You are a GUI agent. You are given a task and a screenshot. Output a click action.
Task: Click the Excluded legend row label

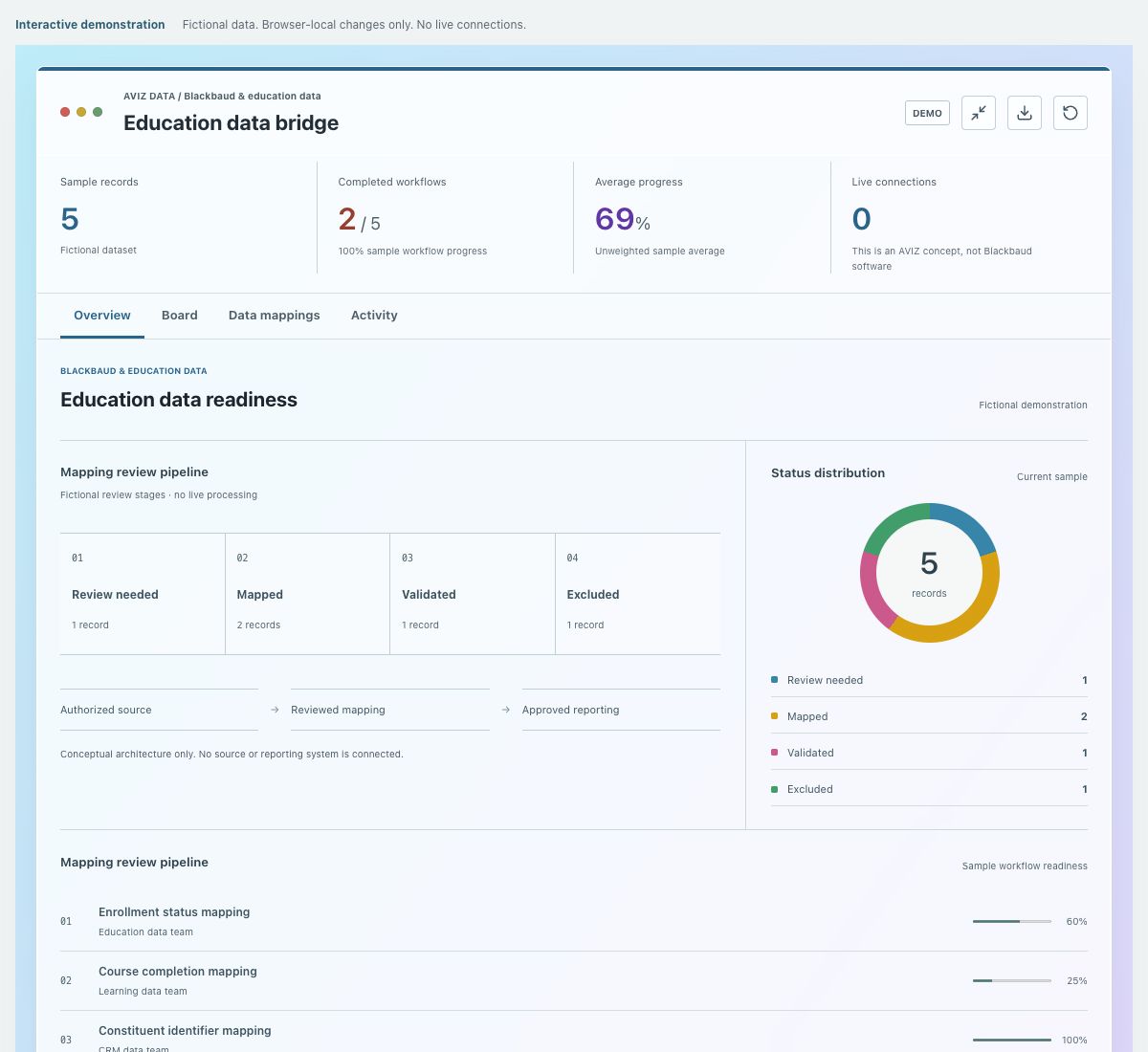(810, 789)
